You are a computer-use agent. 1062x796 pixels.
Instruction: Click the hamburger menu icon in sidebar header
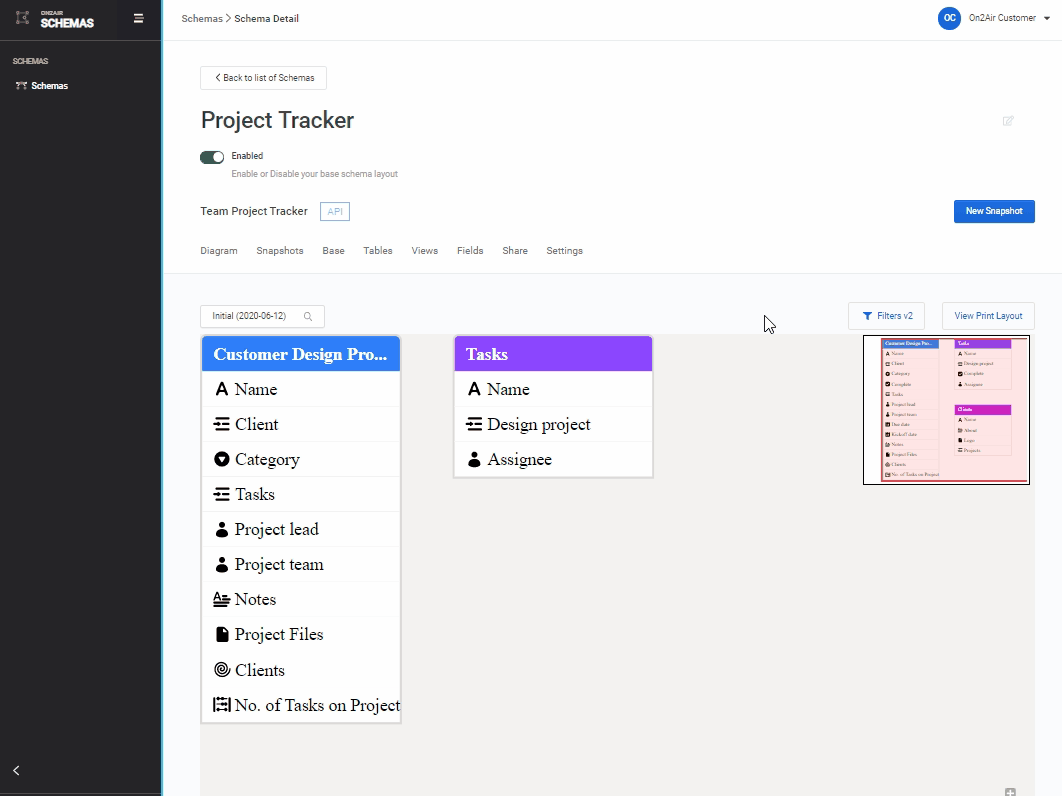pyautogui.click(x=138, y=18)
